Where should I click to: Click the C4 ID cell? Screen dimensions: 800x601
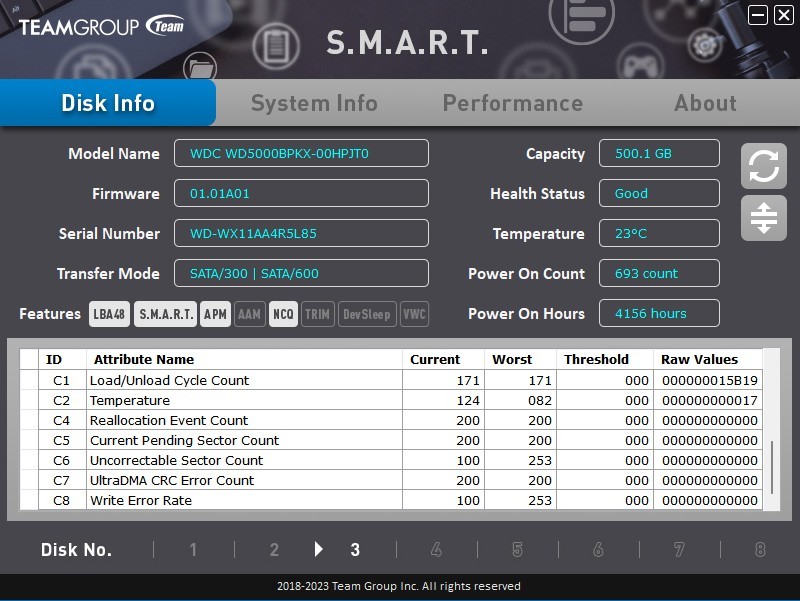[x=61, y=420]
